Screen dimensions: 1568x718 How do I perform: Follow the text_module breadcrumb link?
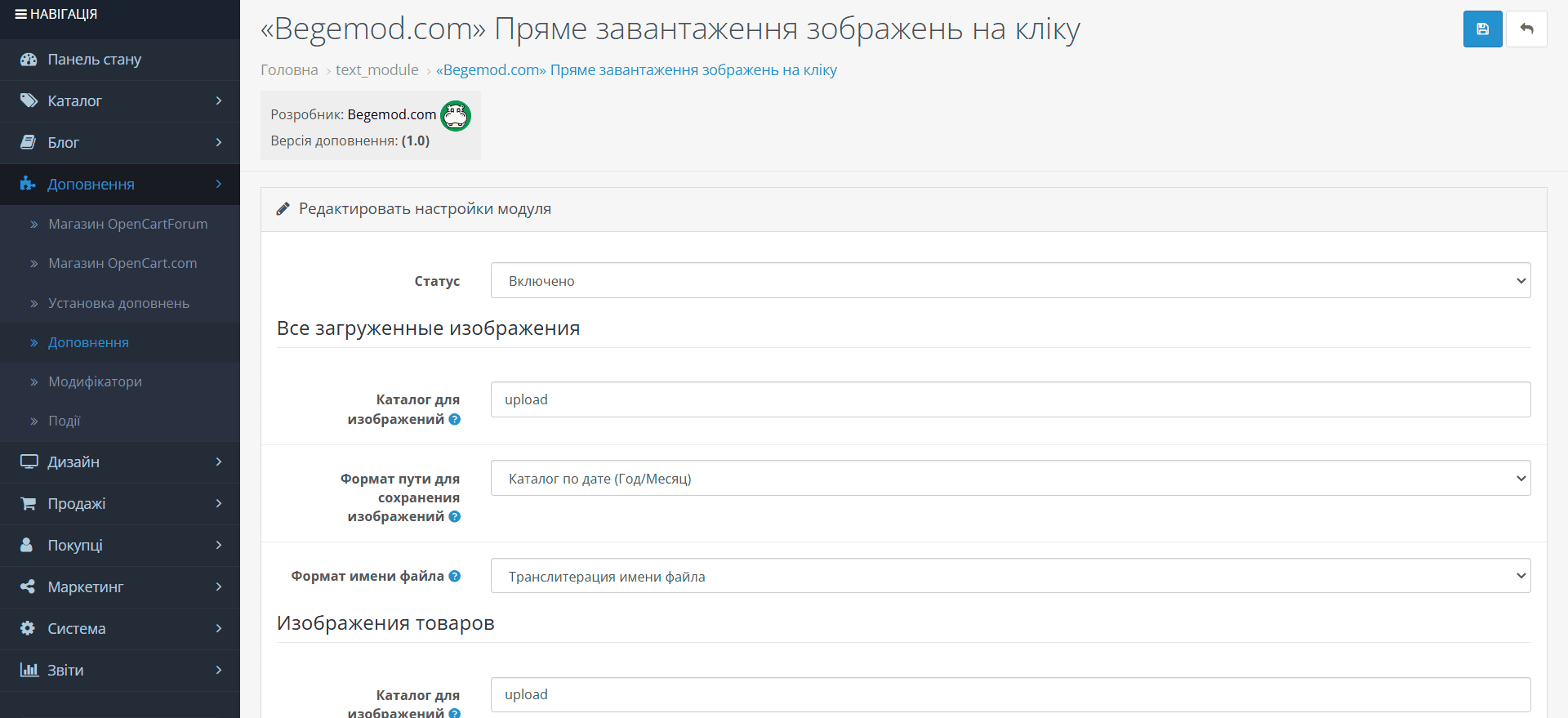(x=377, y=70)
